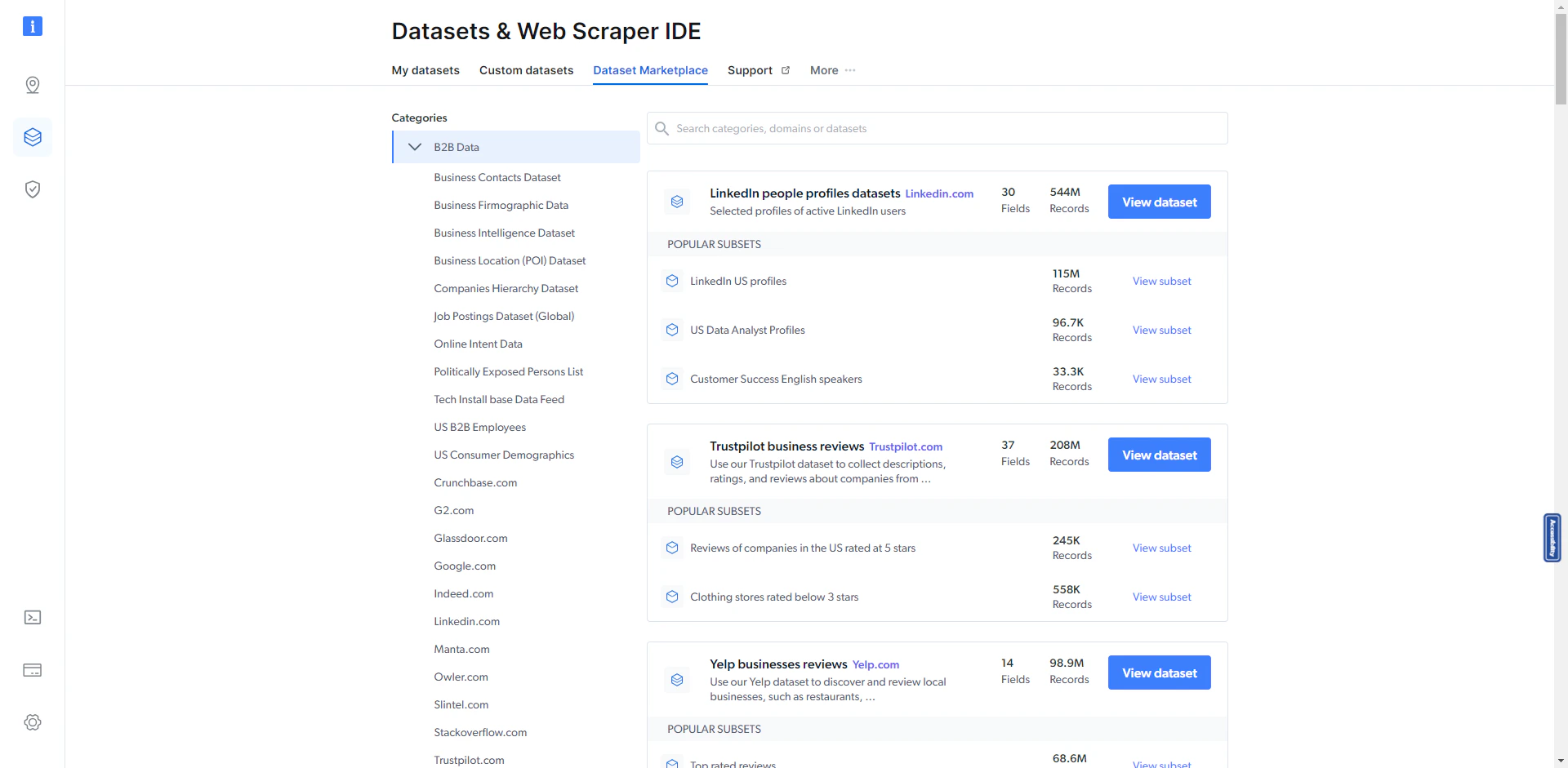Select Companies Hierarchy Dataset category
Image resolution: width=1568 pixels, height=768 pixels.
[506, 288]
